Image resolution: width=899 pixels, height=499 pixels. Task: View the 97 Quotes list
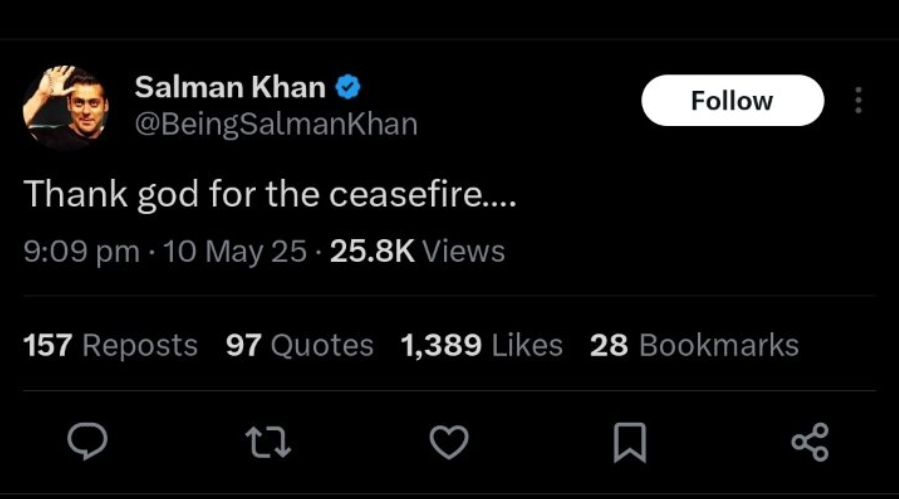click(x=299, y=345)
